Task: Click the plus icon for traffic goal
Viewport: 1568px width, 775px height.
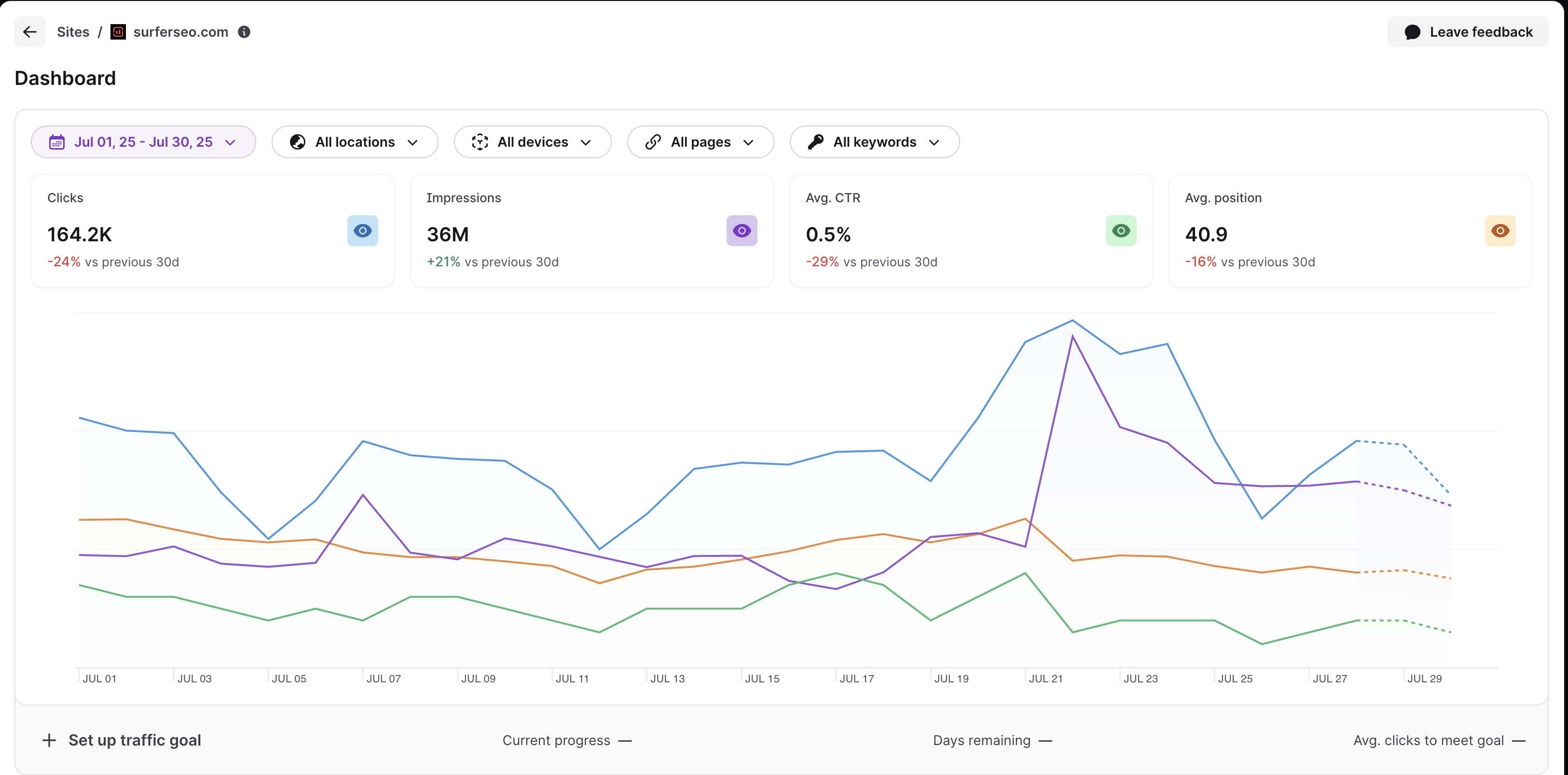Action: [x=49, y=740]
